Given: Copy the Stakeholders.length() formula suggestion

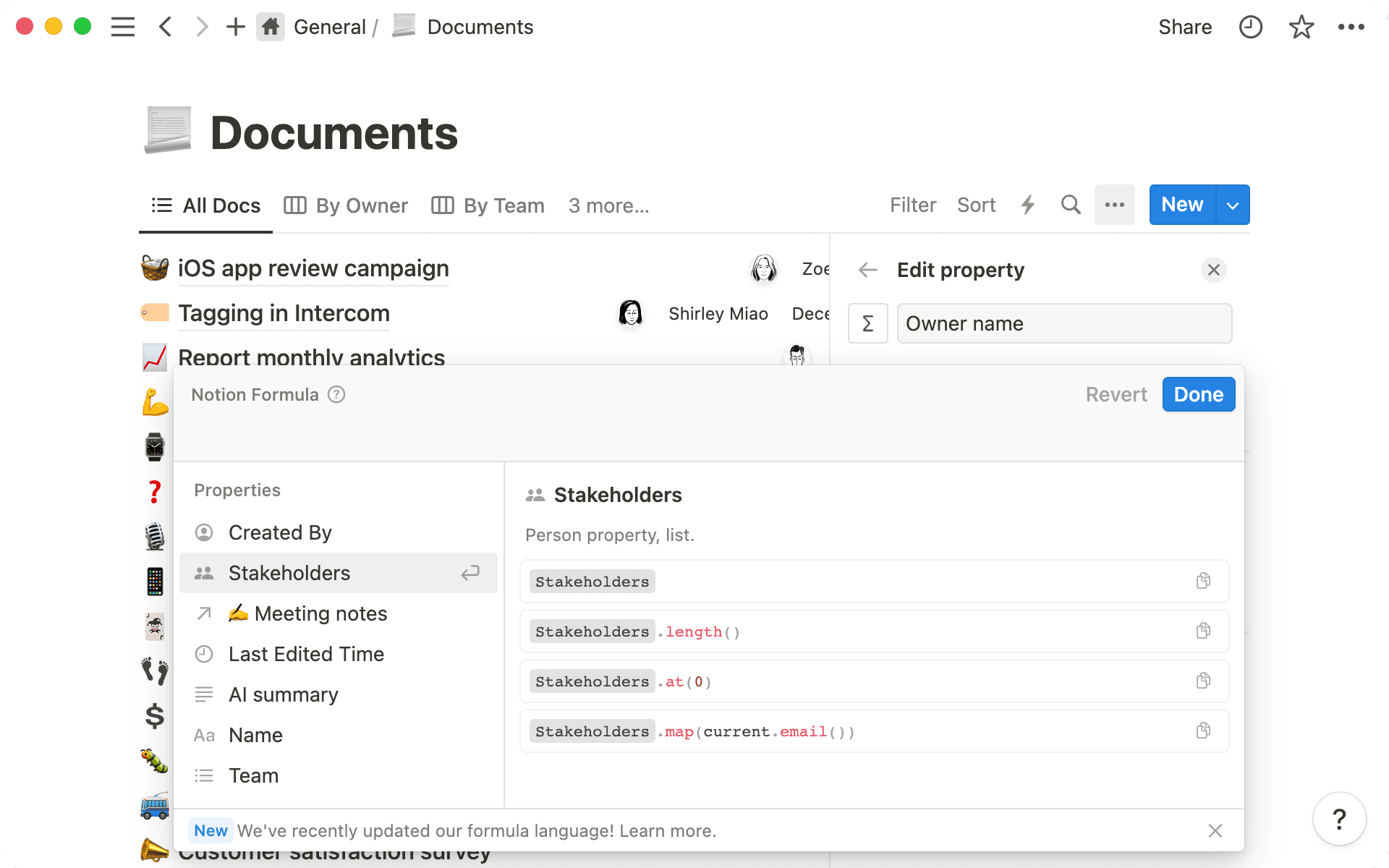Looking at the screenshot, I should pos(1203,630).
